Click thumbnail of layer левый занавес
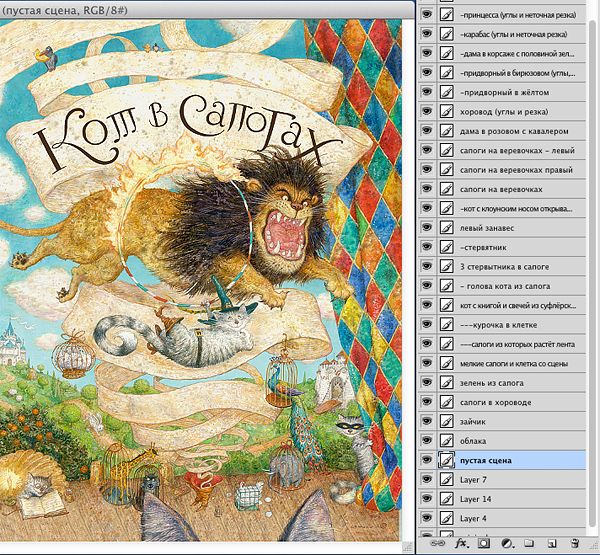Screen dimensions: 600x555 [446, 228]
